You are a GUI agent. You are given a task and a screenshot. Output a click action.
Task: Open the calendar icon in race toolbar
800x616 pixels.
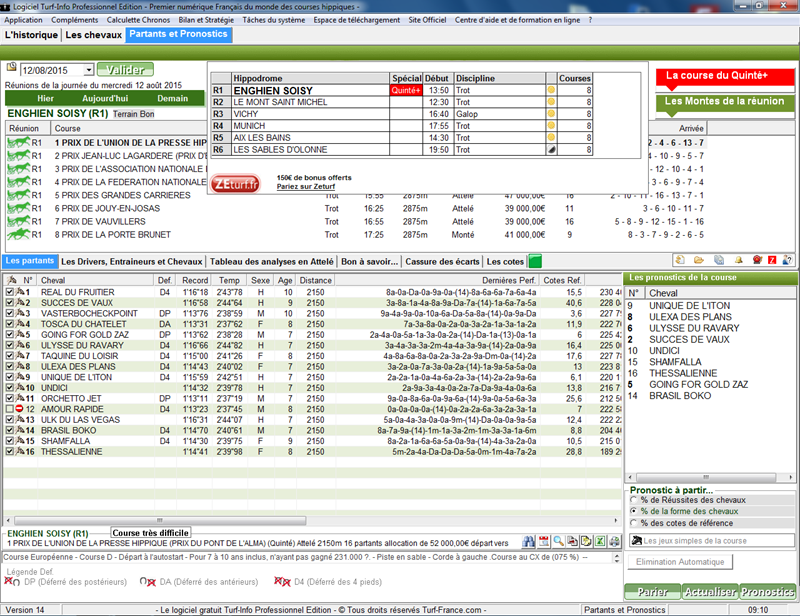pyautogui.click(x=544, y=541)
